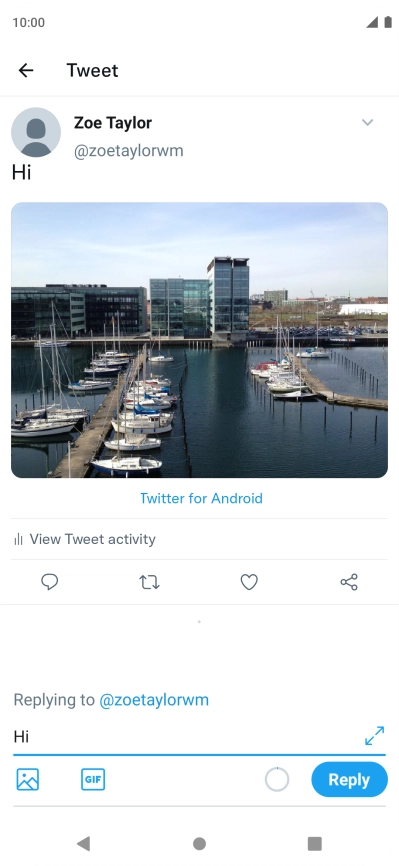This screenshot has height=866, width=399.
Task: Tap Android home navigation button
Action: (x=200, y=843)
